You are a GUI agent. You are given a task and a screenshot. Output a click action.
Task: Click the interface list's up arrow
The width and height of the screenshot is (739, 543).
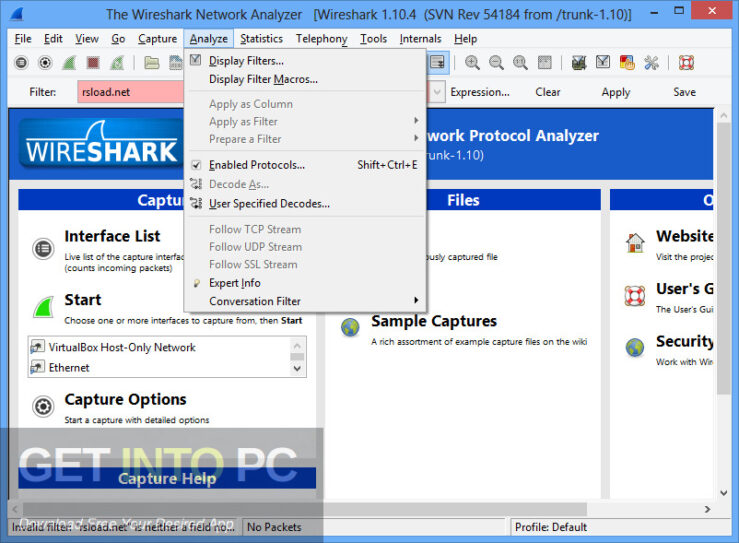tap(297, 346)
